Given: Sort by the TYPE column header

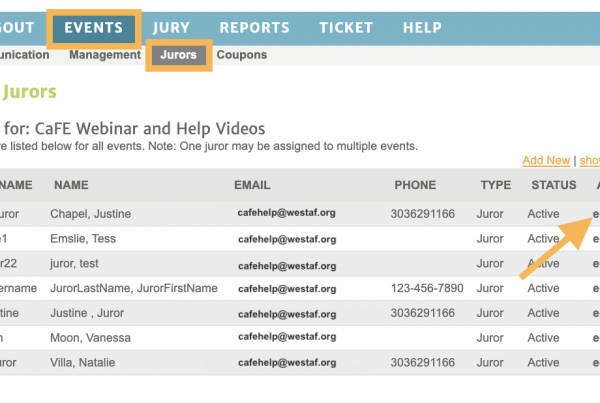Looking at the screenshot, I should tap(496, 185).
